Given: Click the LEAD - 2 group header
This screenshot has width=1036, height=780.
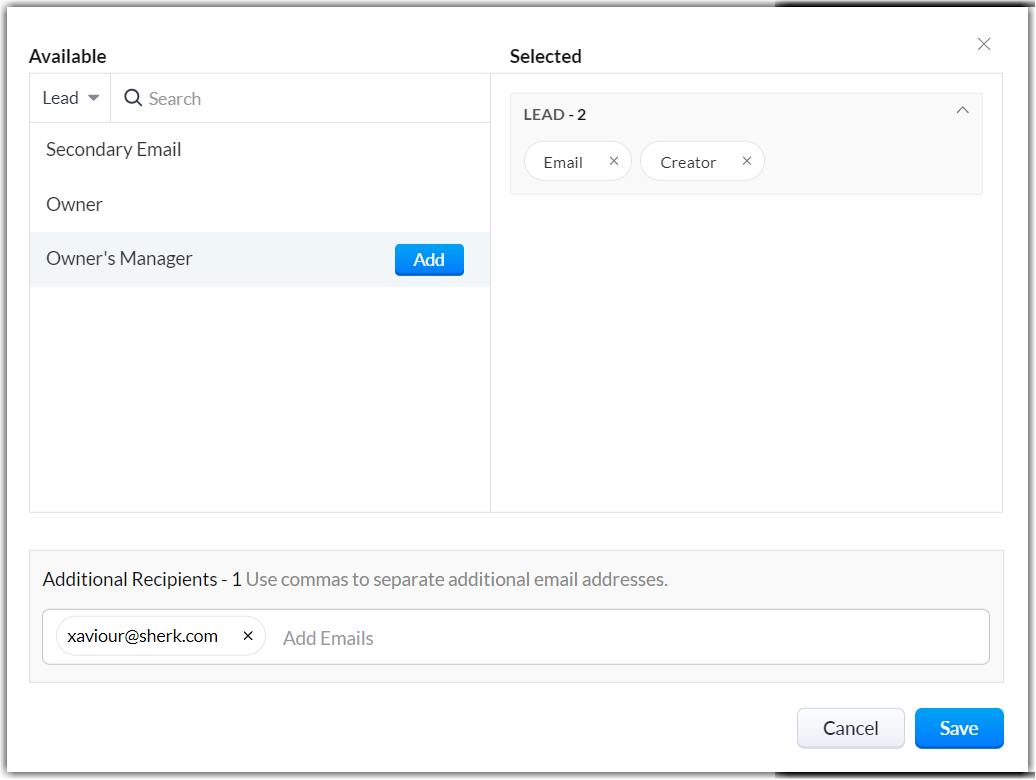Looking at the screenshot, I should coord(556,115).
